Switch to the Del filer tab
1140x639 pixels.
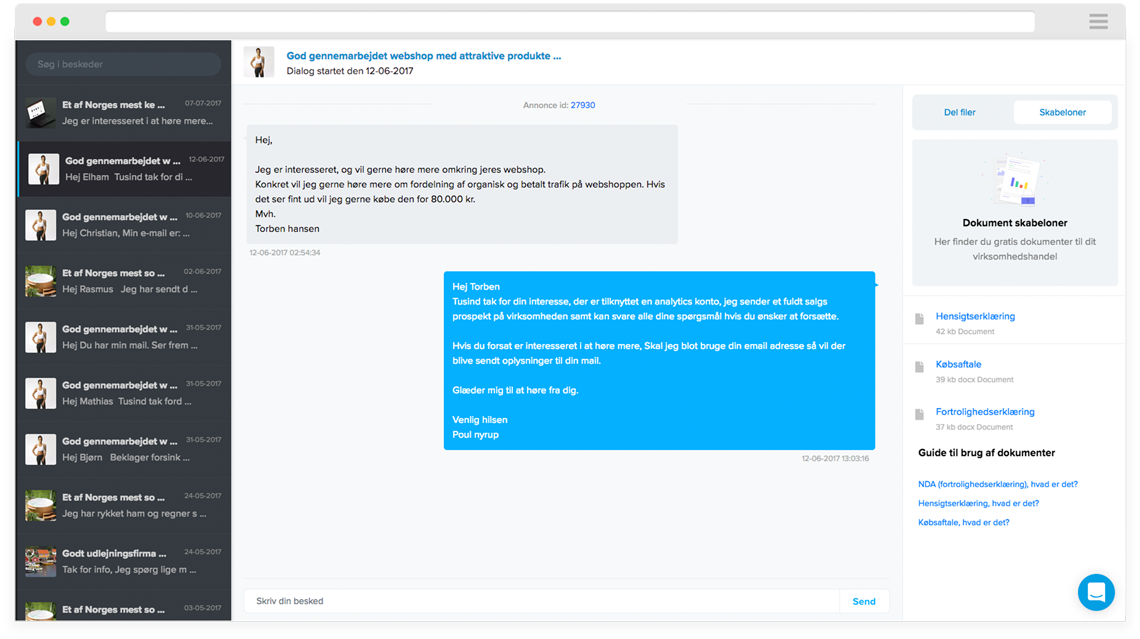(x=959, y=113)
